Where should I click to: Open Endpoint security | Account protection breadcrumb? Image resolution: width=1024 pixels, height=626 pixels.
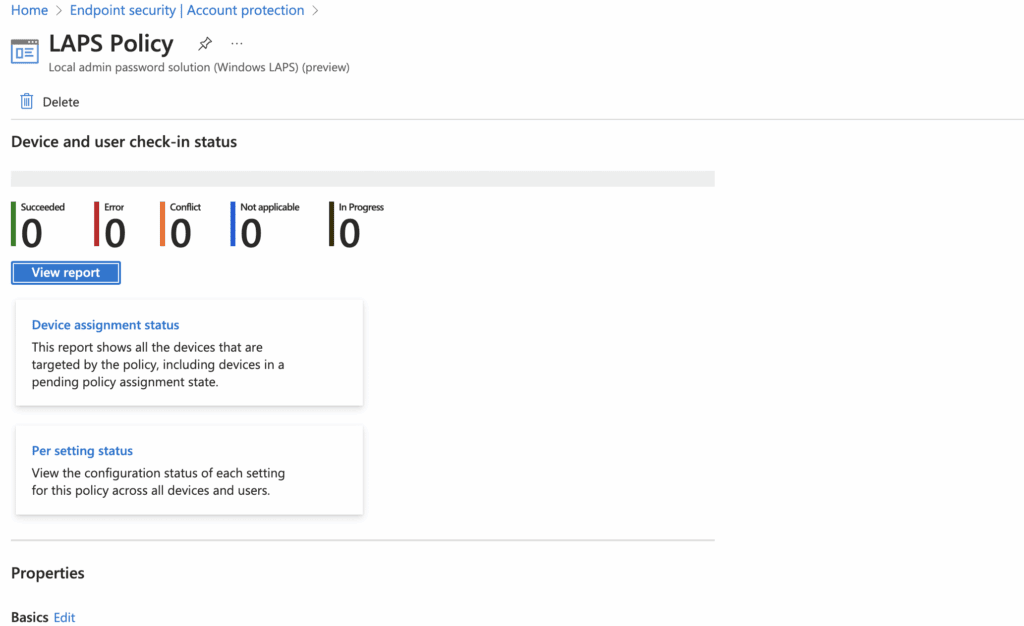click(186, 10)
